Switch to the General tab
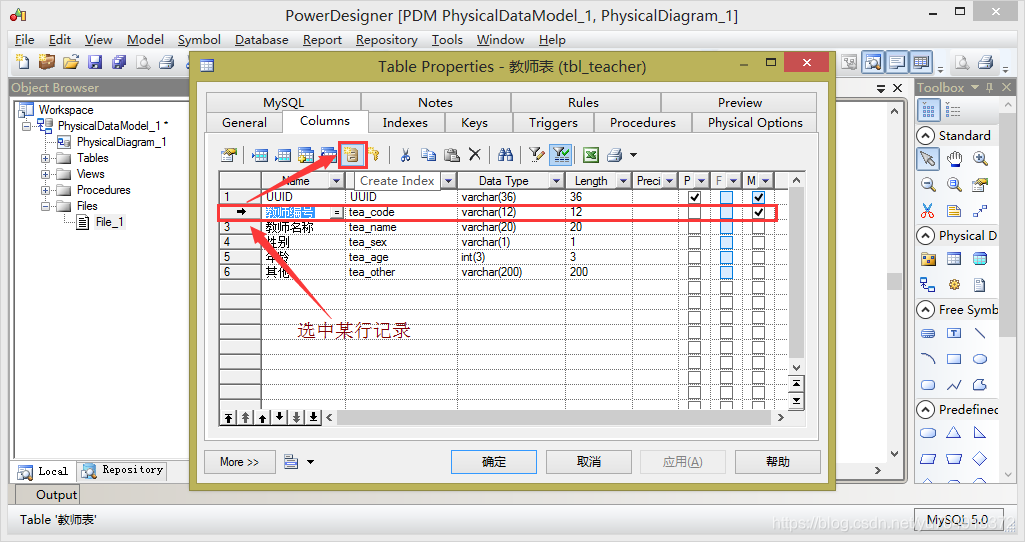Viewport: 1025px width, 542px height. [x=244, y=122]
